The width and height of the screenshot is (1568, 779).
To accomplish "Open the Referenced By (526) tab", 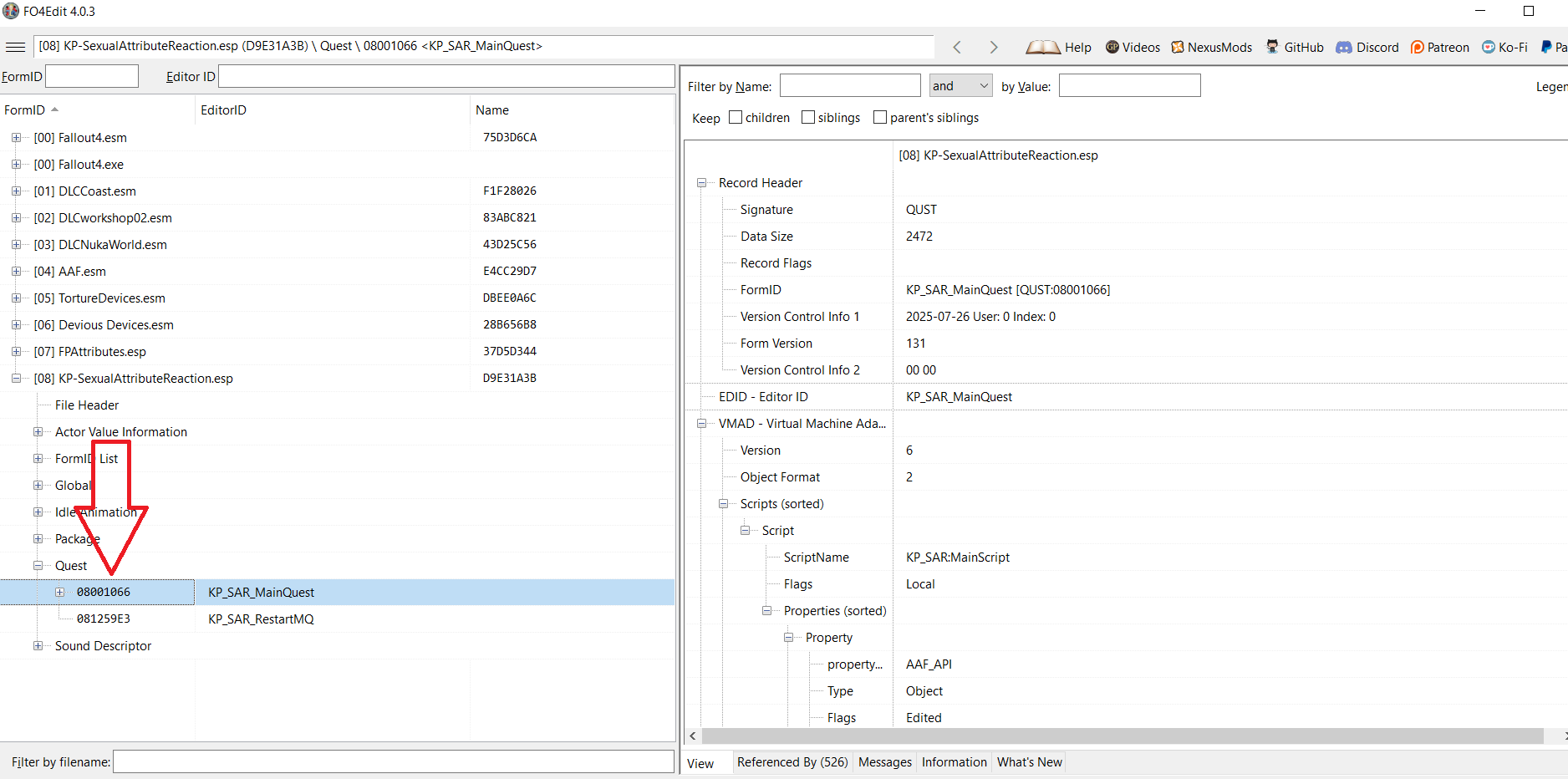I will tap(792, 762).
